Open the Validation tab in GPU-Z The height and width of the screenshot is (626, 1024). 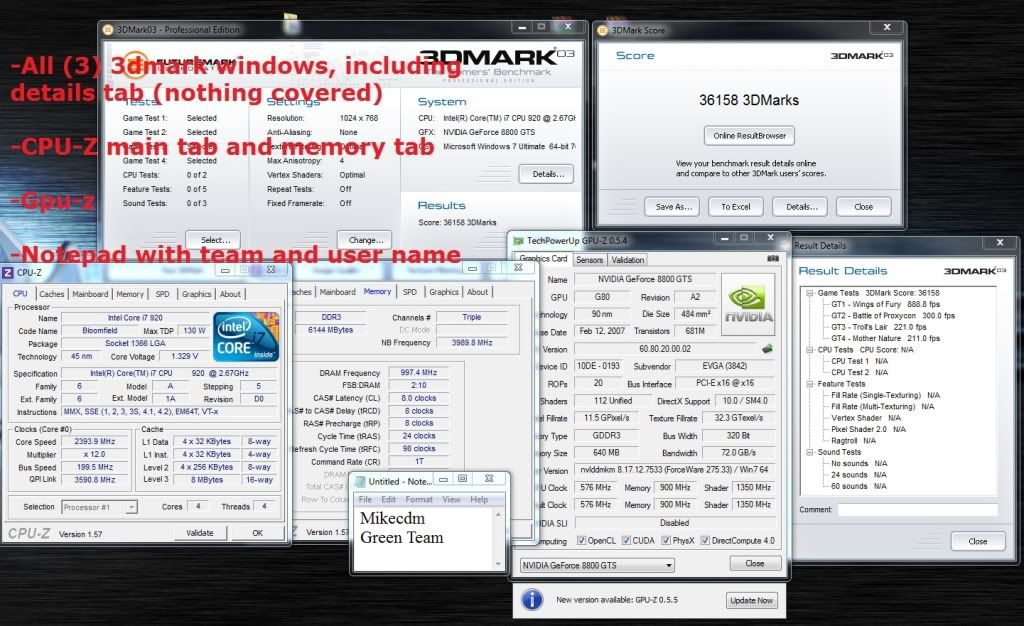pos(628,260)
